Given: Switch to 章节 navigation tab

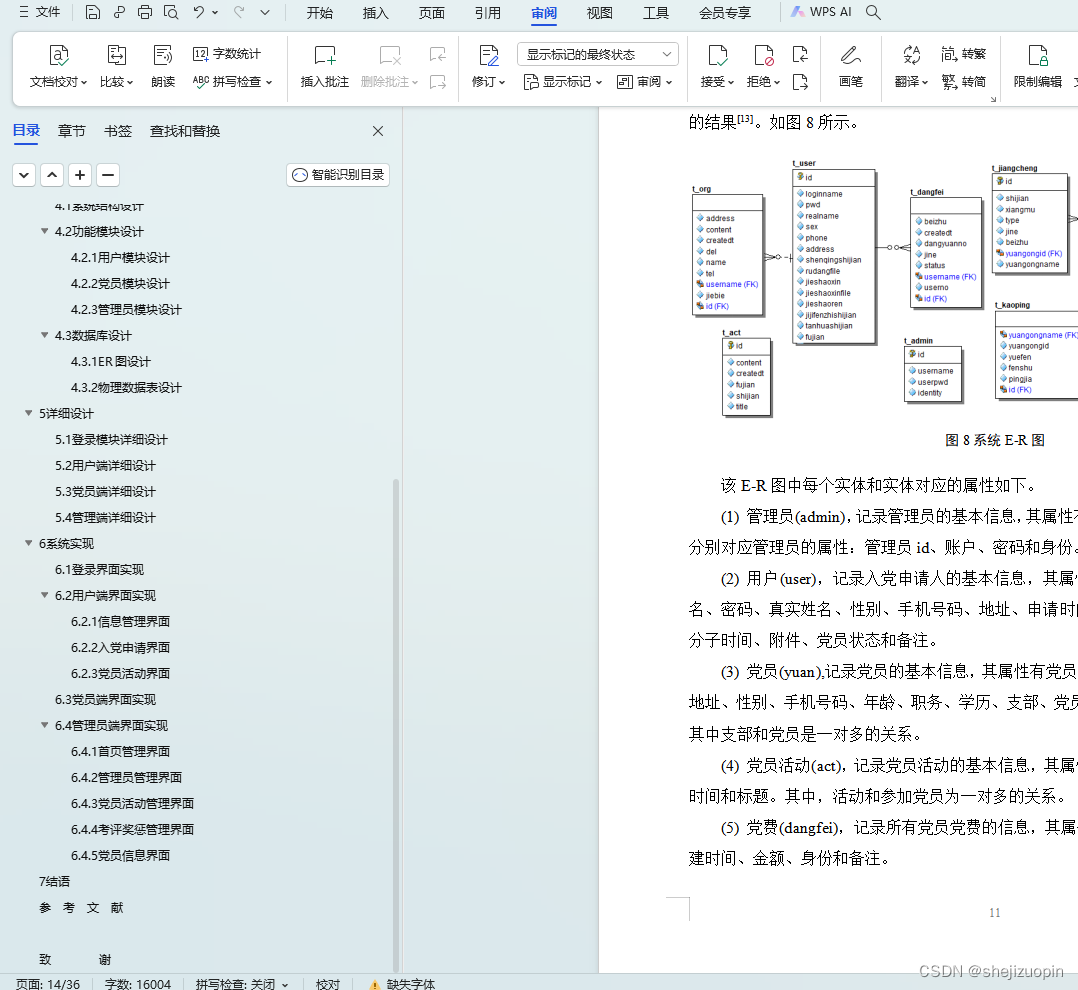Looking at the screenshot, I should (72, 131).
